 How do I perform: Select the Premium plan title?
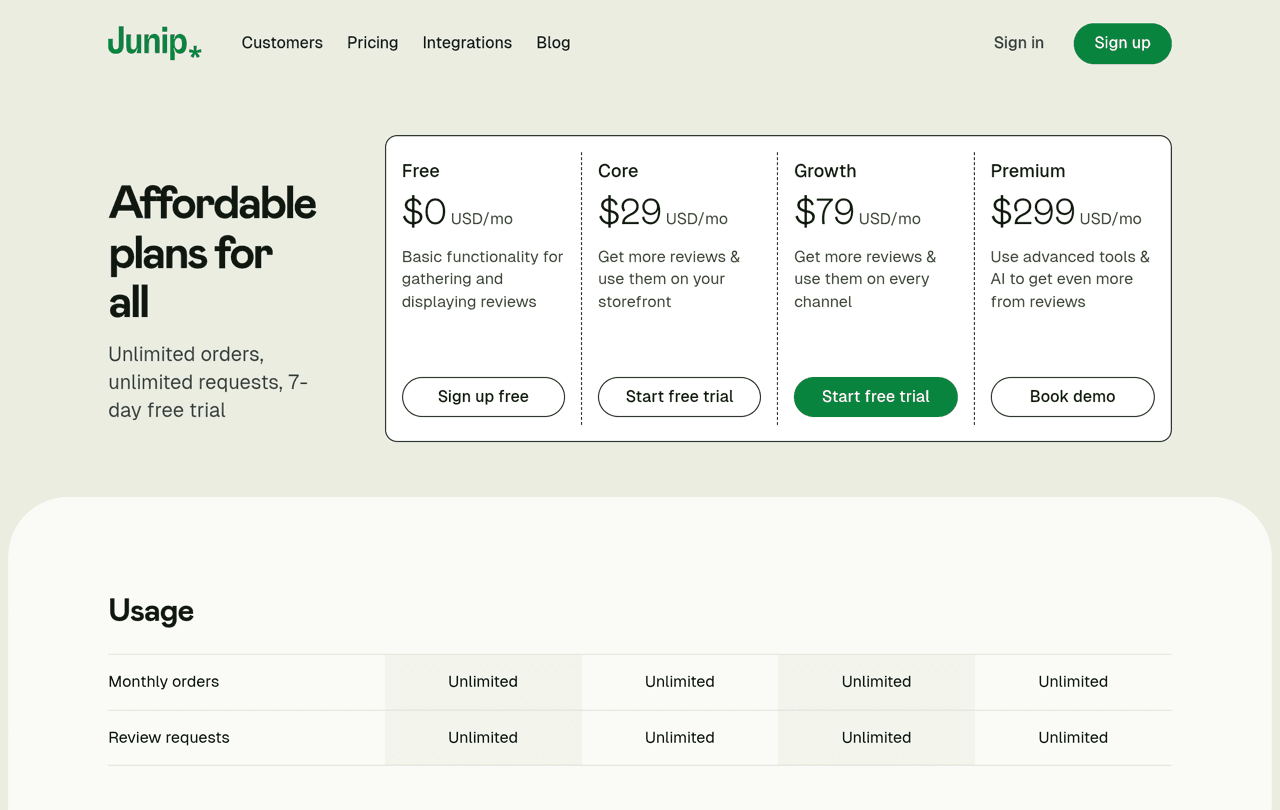(1028, 171)
